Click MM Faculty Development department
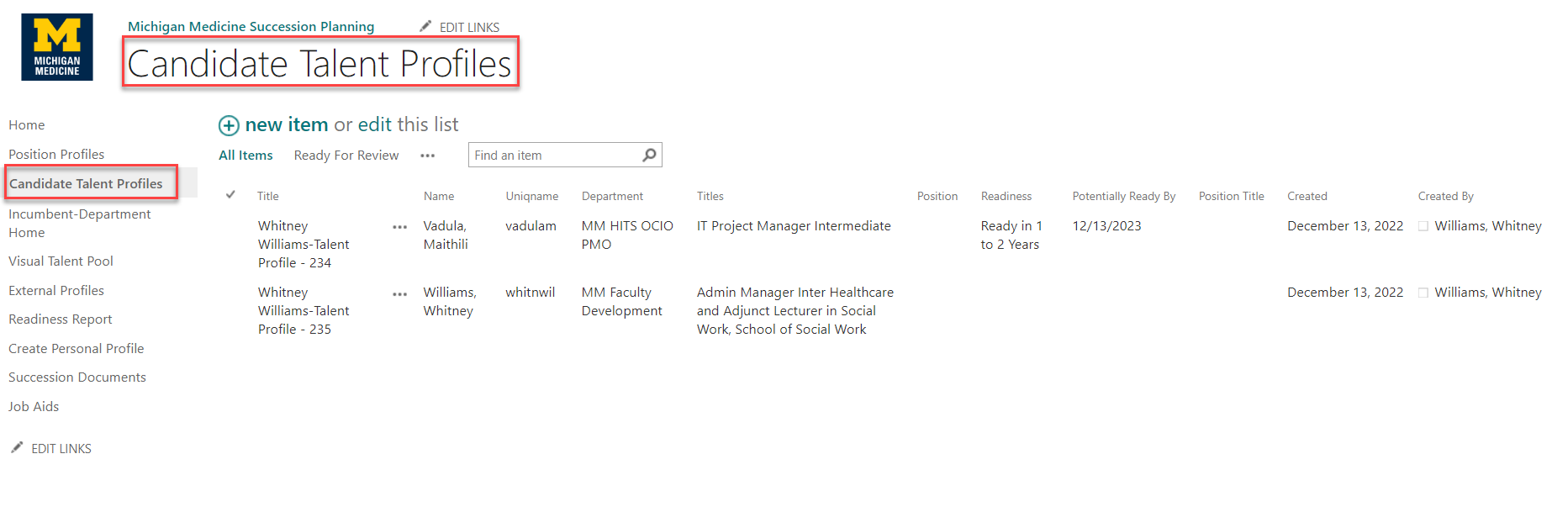 click(622, 302)
